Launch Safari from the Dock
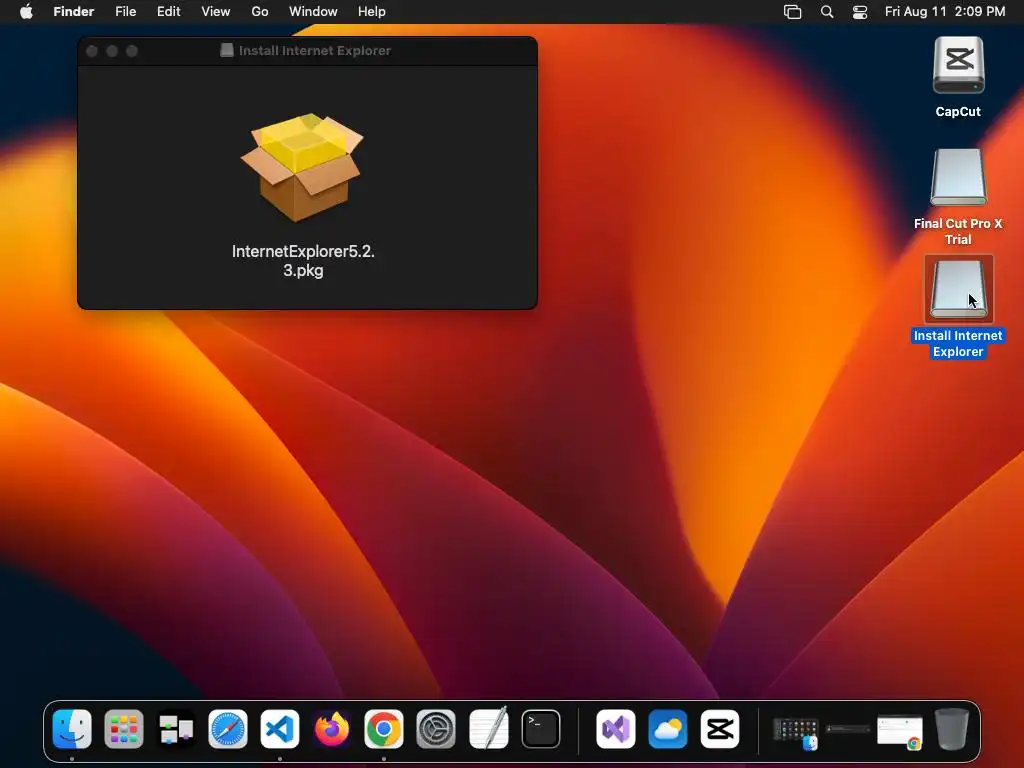Image resolution: width=1024 pixels, height=768 pixels. coord(228,729)
